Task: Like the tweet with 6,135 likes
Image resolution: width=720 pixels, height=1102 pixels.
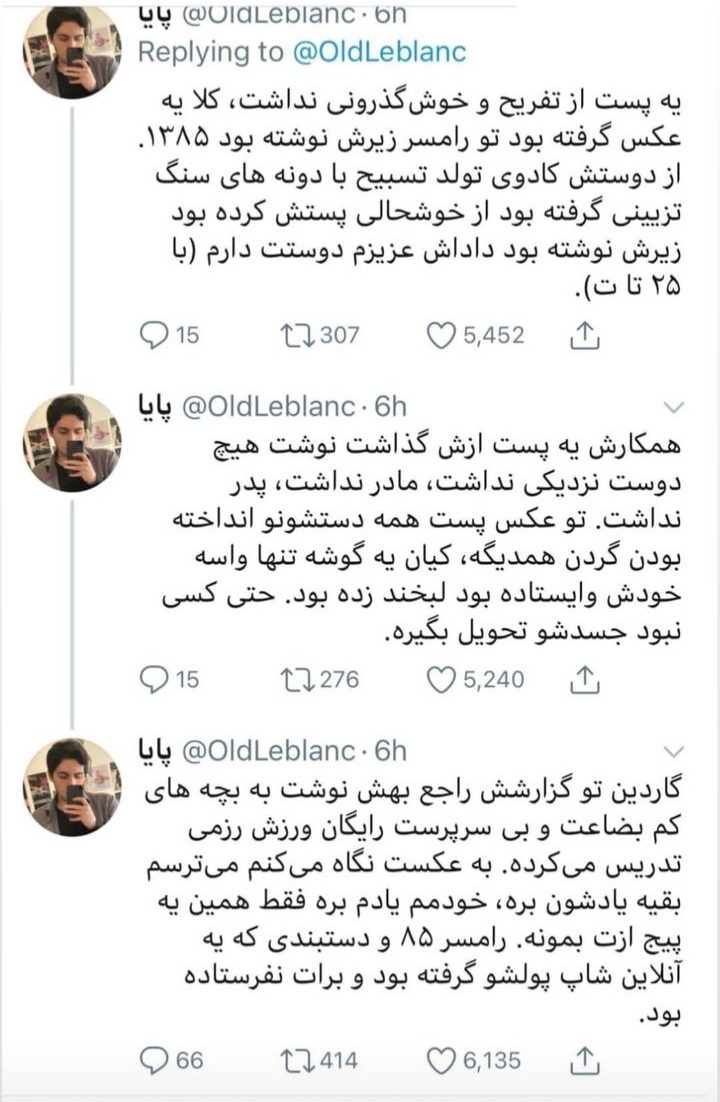Action: point(441,1059)
